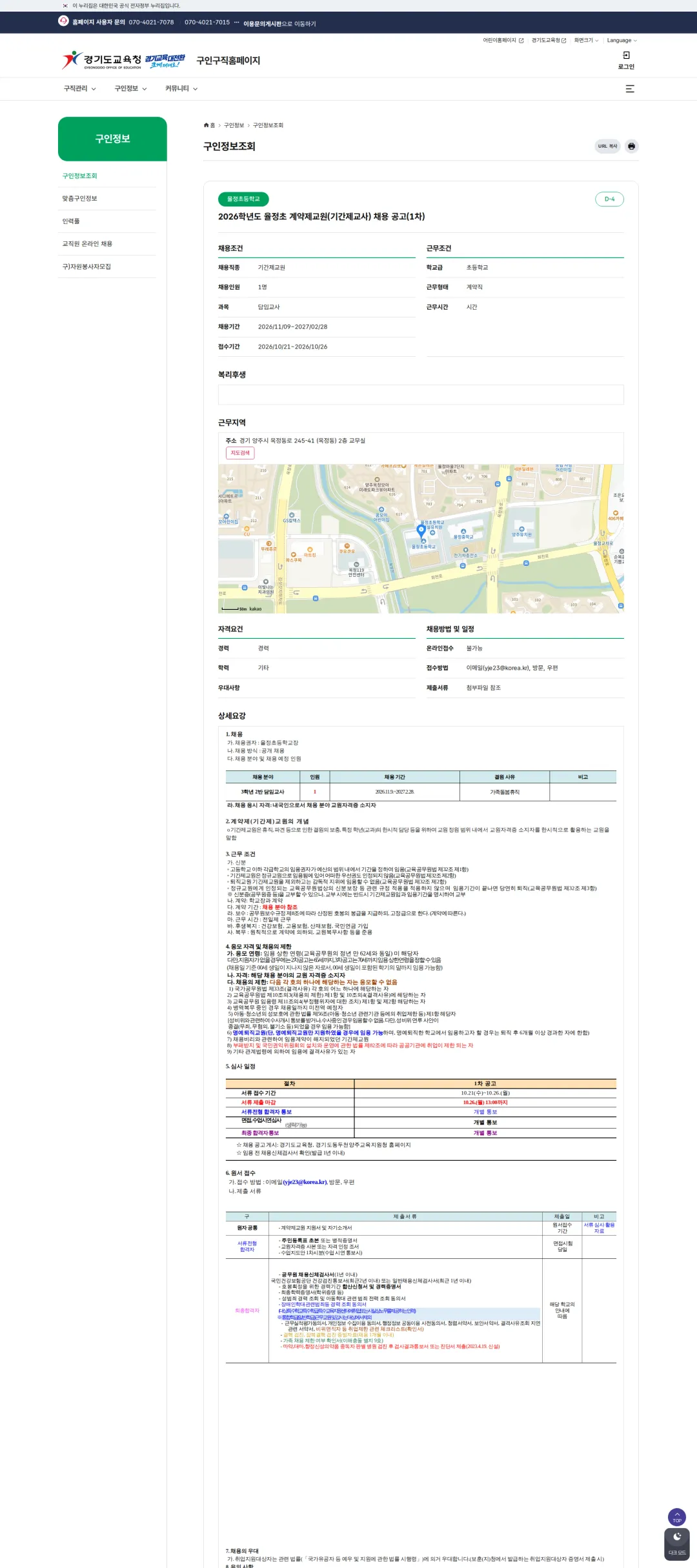This screenshot has height=1568, width=697.
Task: Click the government emblem icon in header bar
Action: [63, 21]
